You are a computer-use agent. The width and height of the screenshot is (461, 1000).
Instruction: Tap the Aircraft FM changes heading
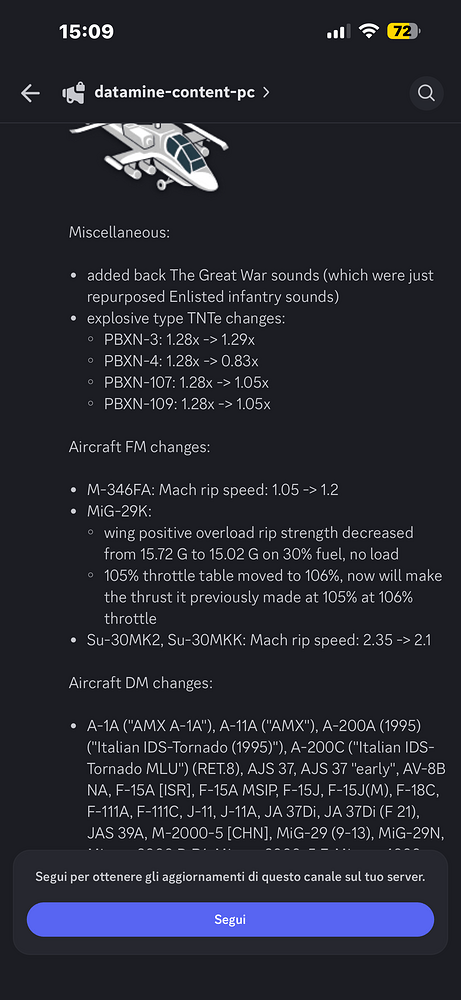139,447
